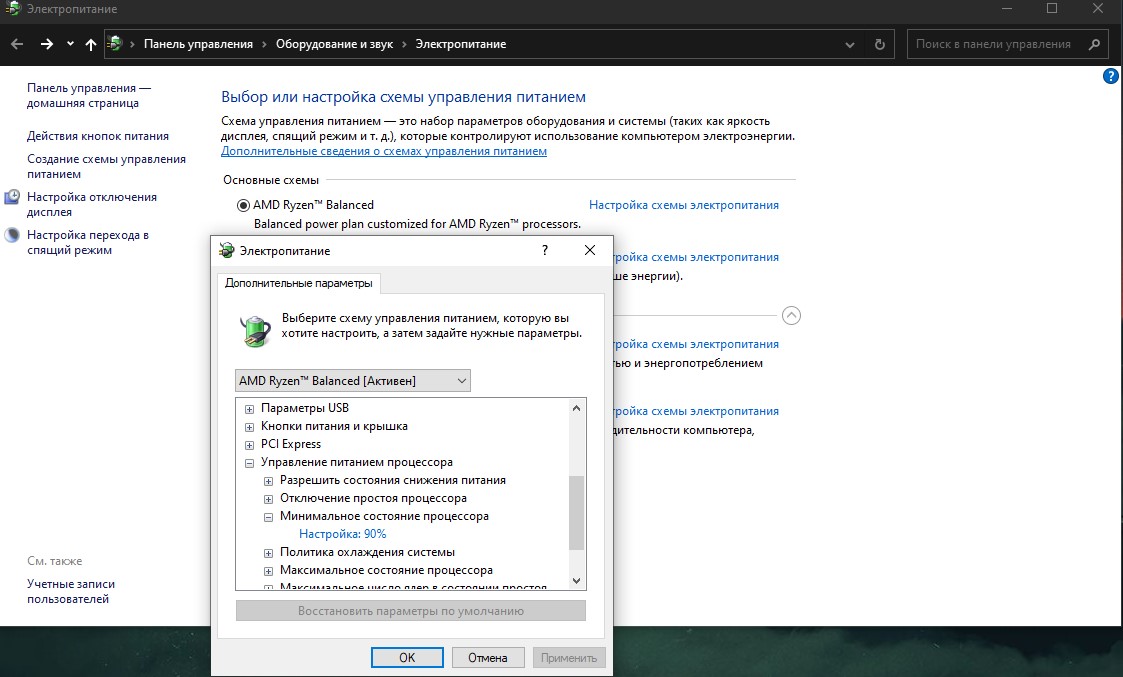1123x677 pixels.
Task: Open 'Дополнительные сведения о схемах' link
Action: [384, 151]
